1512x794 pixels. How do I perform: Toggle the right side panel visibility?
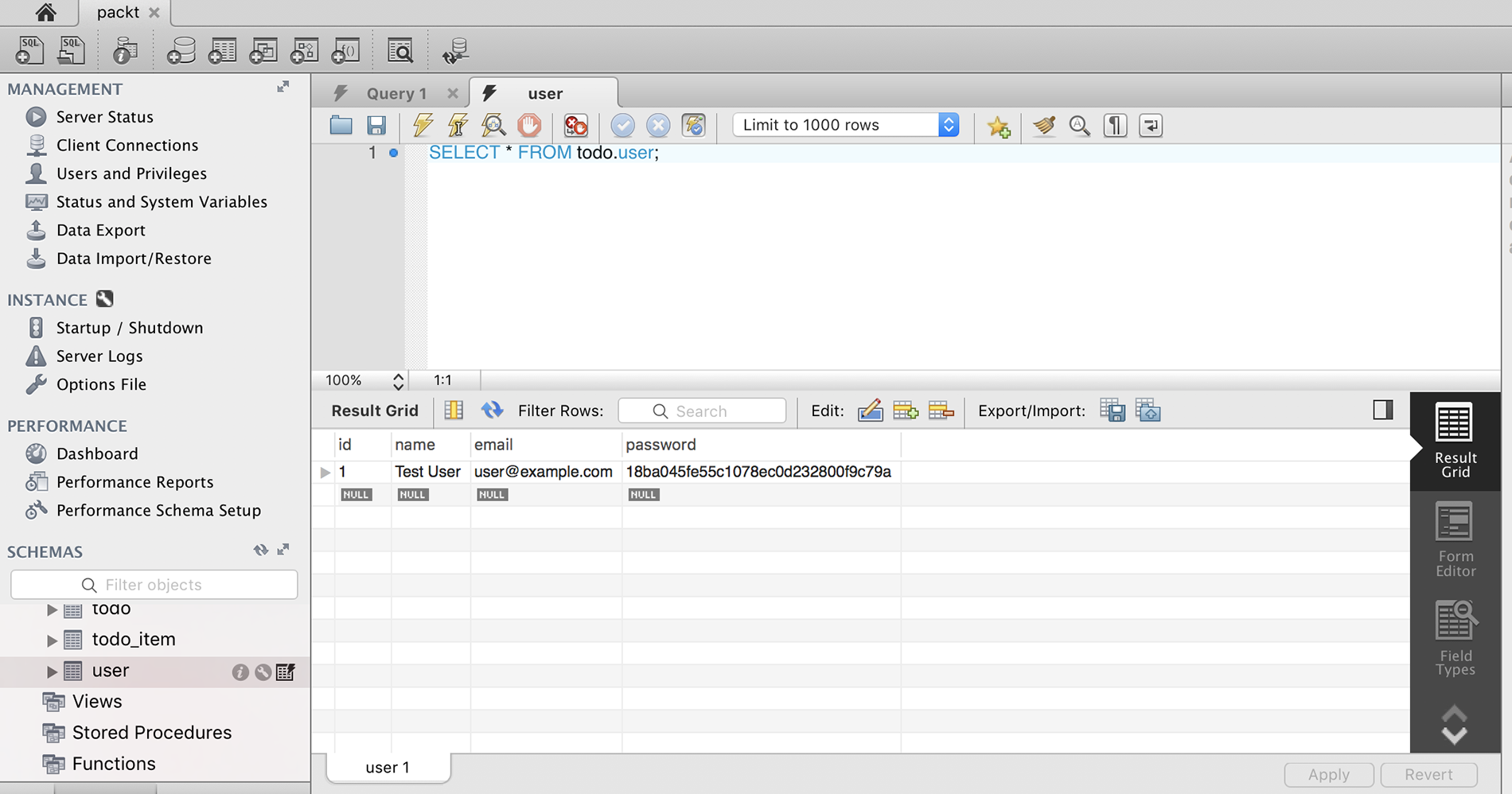1382,410
